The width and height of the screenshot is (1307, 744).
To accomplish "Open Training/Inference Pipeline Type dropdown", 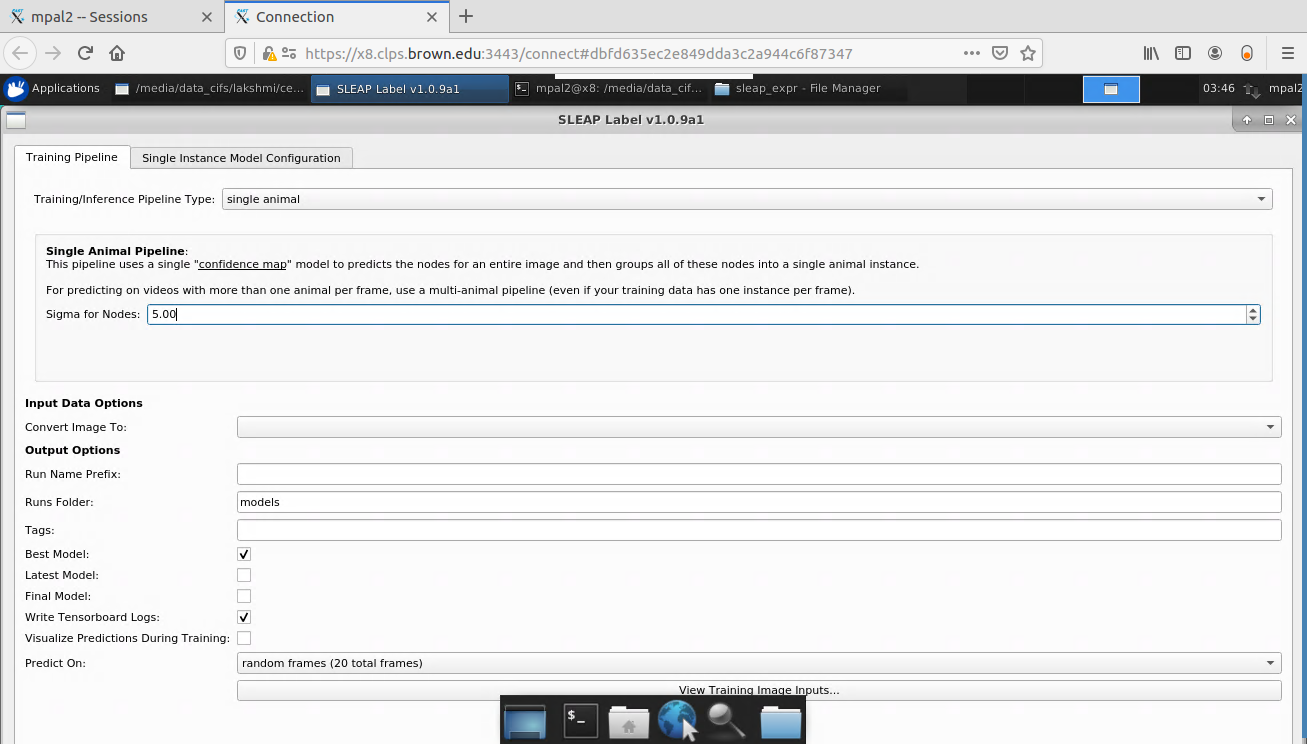I will click(x=747, y=199).
